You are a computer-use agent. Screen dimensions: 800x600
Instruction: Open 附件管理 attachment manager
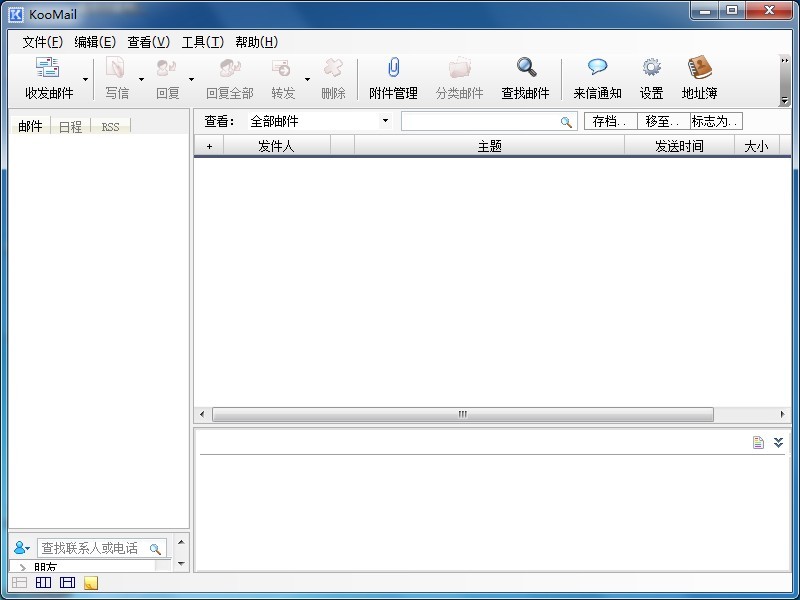pyautogui.click(x=393, y=68)
